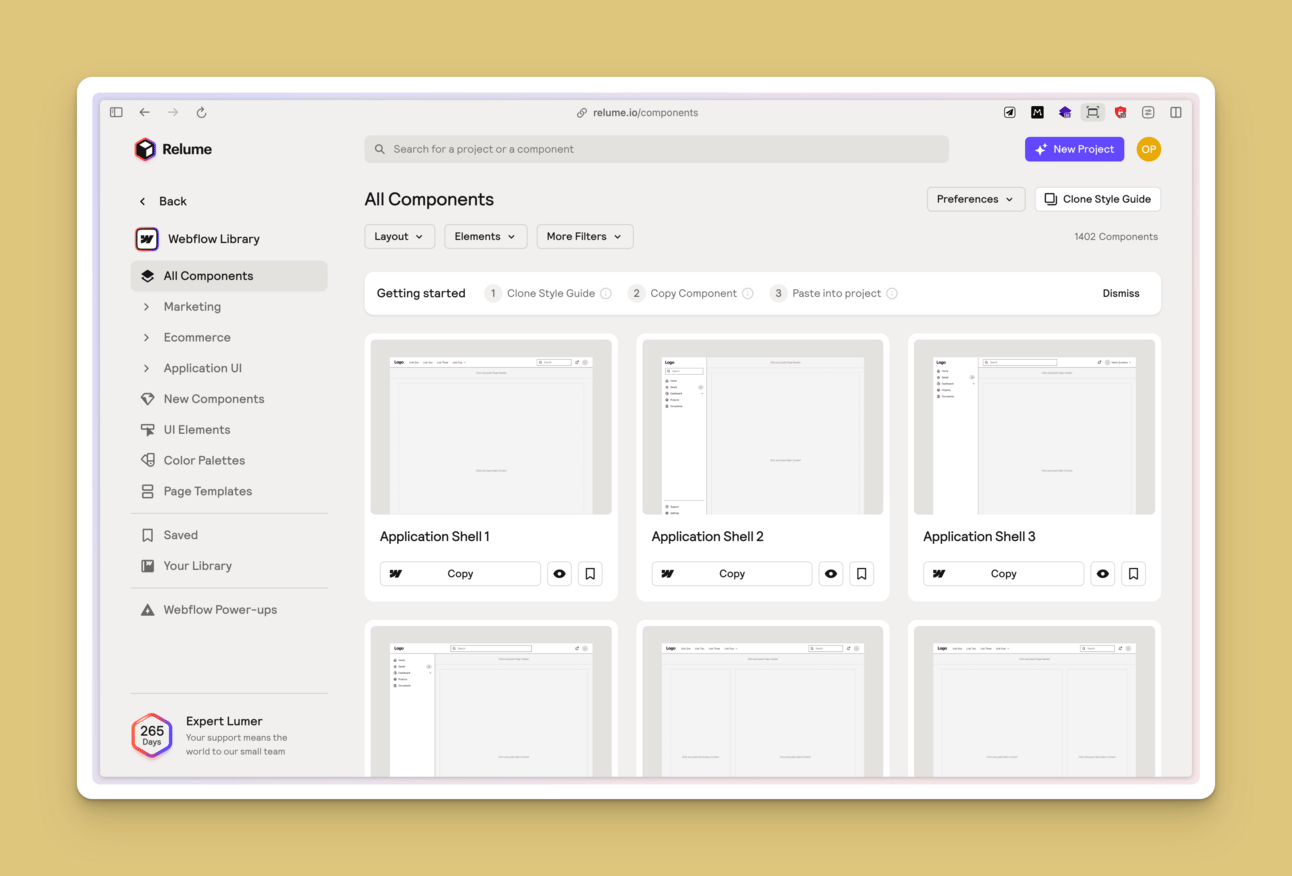The width and height of the screenshot is (1292, 876).
Task: Click the info icon beside Clone Style Guide step
Action: pos(606,293)
